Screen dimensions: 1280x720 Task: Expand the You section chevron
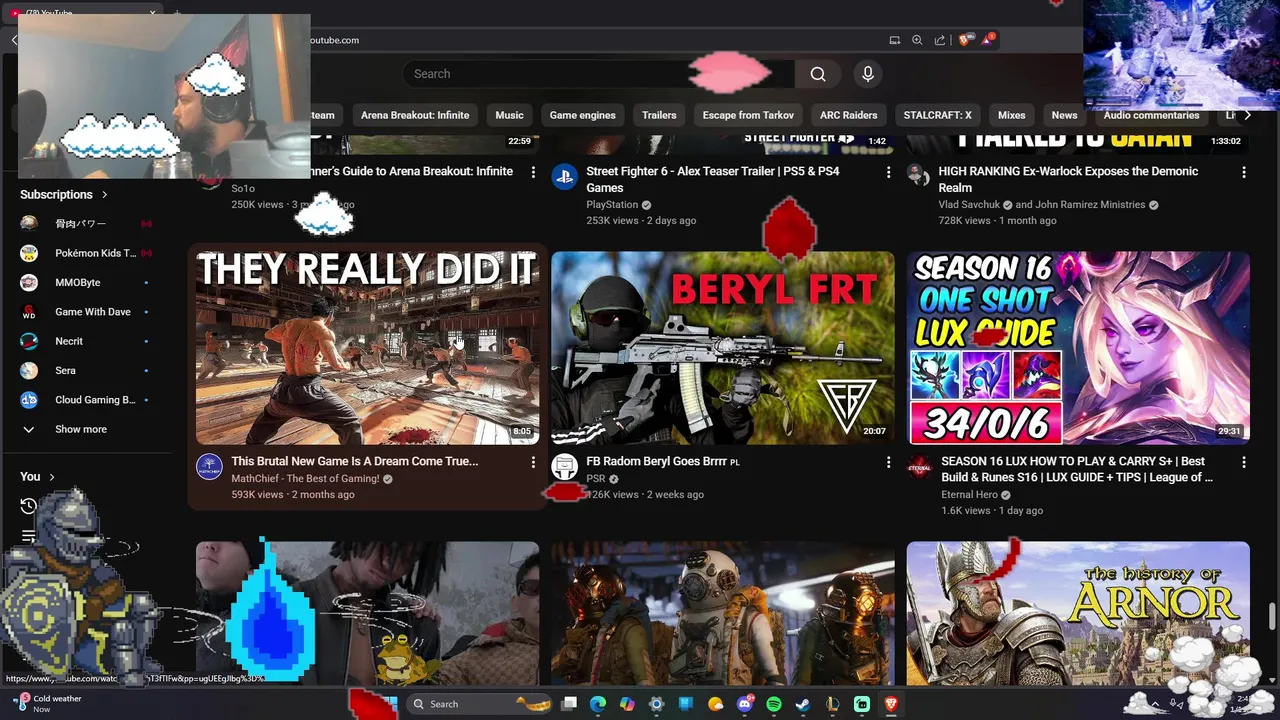(x=52, y=477)
